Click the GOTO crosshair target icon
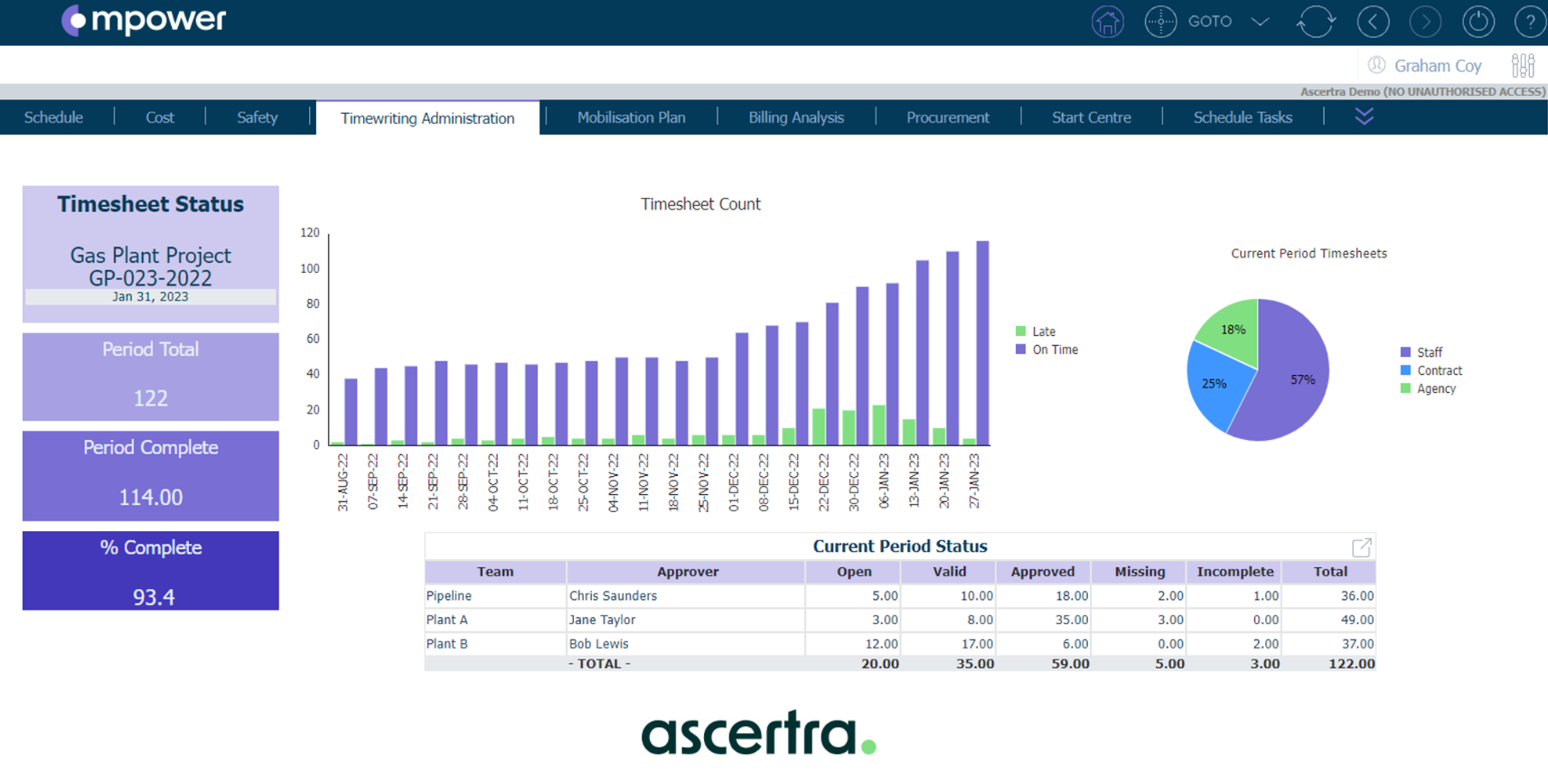 [1160, 22]
